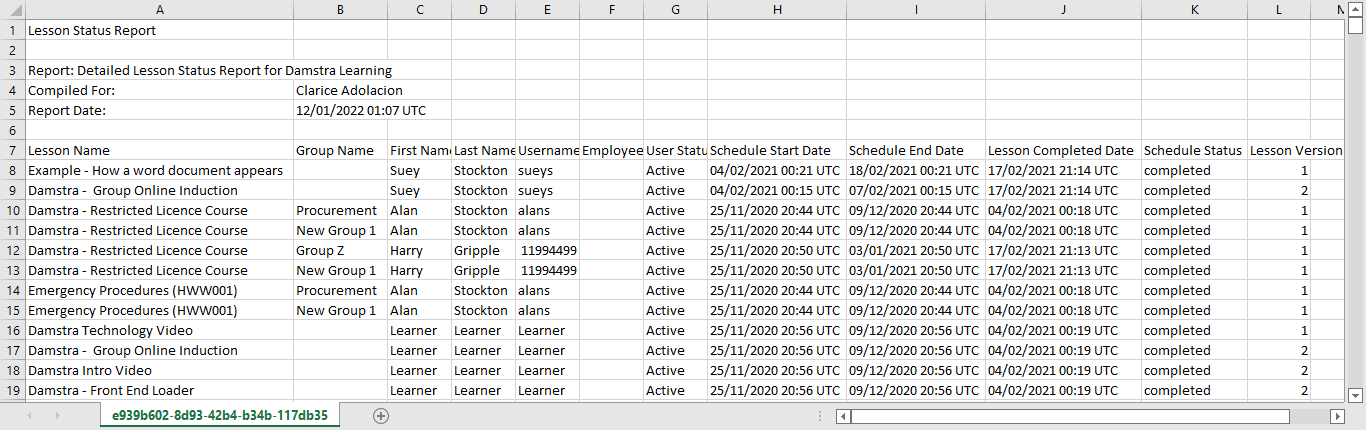
Task: Select column A header
Action: pos(159,9)
